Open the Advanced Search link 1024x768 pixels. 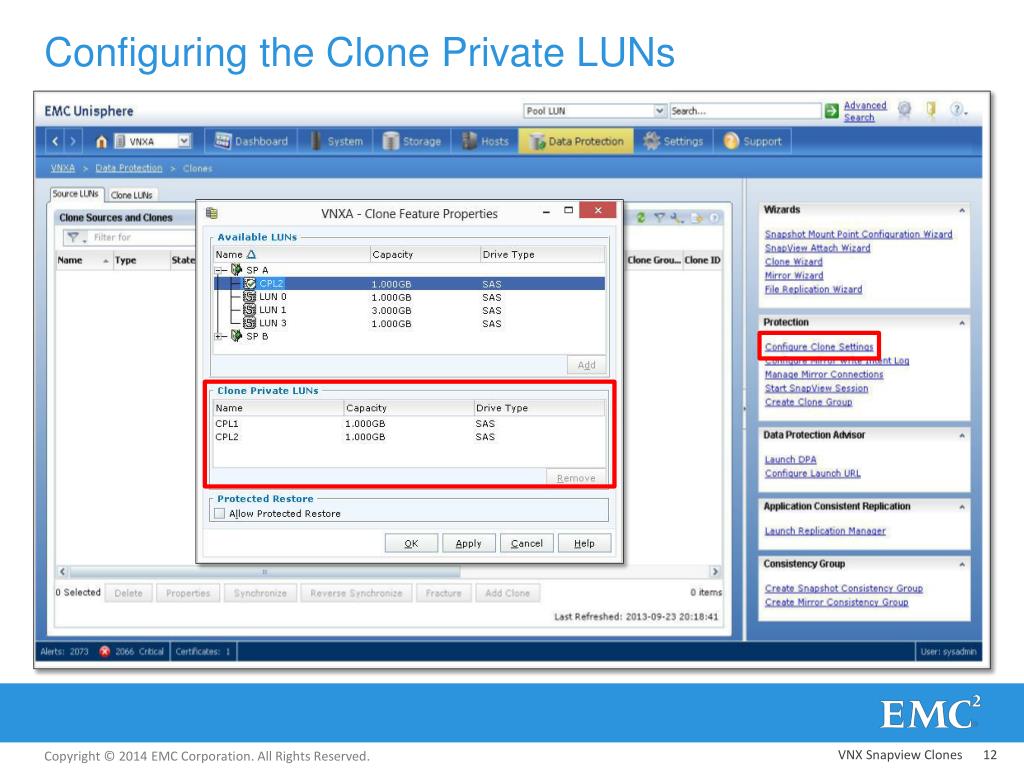865,111
